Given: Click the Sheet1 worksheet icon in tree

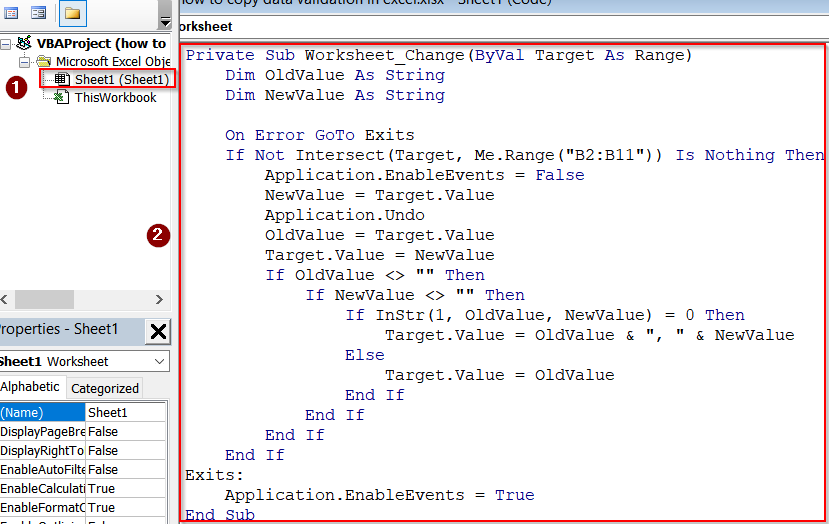Looking at the screenshot, I should click(61, 79).
